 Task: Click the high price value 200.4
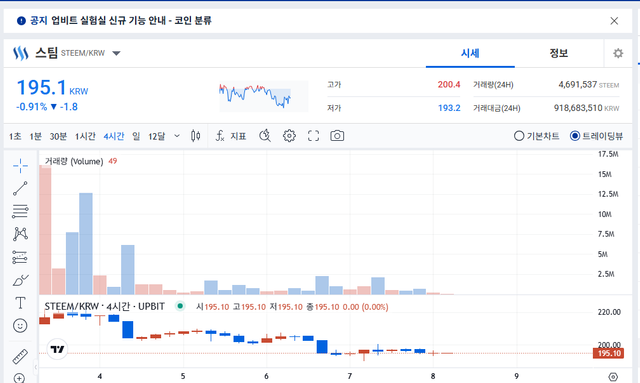coord(449,85)
